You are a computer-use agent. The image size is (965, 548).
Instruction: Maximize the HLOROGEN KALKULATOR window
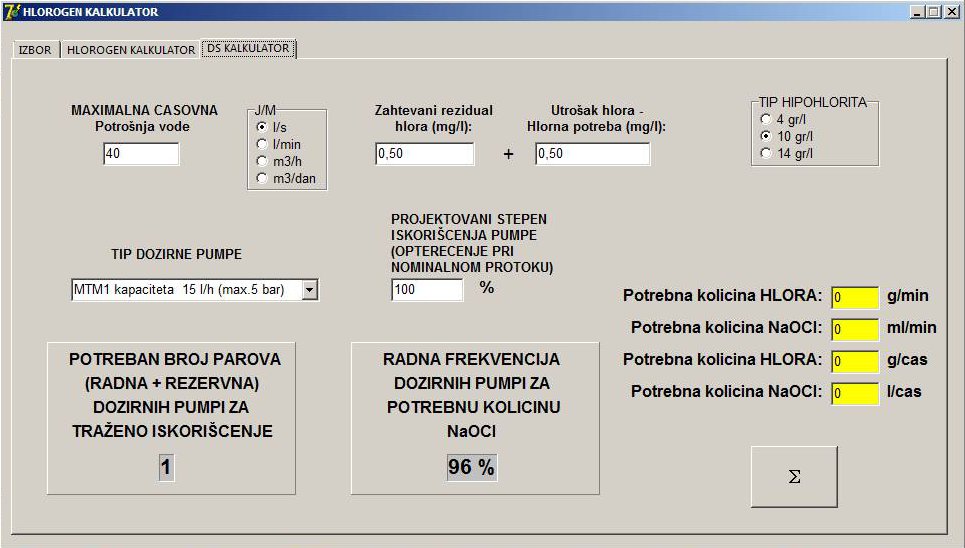point(934,11)
